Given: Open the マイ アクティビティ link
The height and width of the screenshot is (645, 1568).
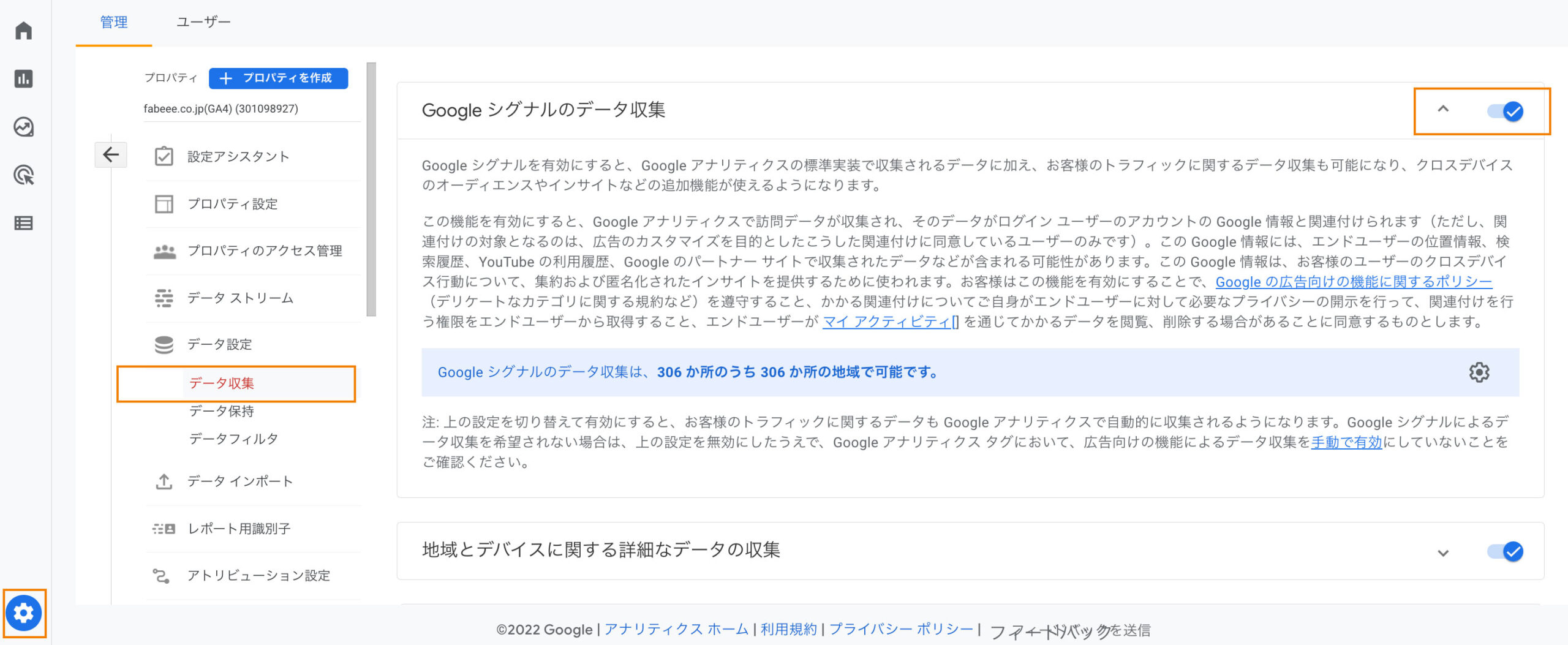Looking at the screenshot, I should [891, 322].
